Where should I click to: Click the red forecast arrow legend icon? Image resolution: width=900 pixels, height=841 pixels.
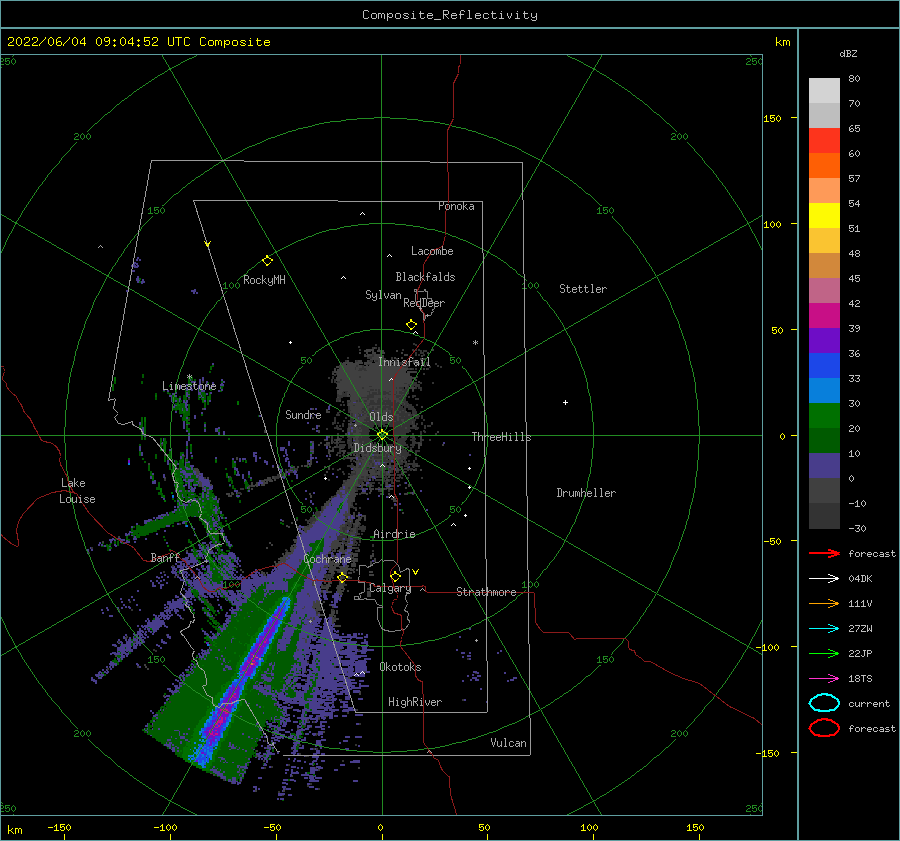click(x=824, y=553)
